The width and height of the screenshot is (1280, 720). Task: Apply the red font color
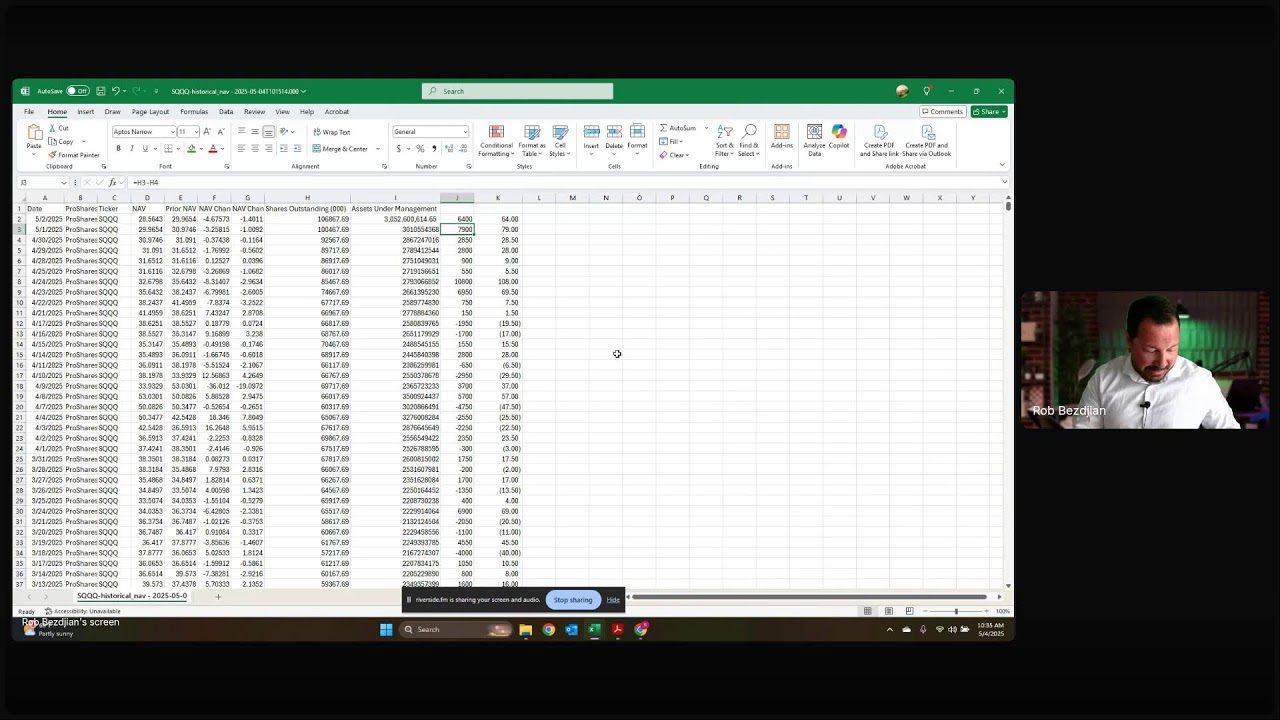[x=212, y=149]
